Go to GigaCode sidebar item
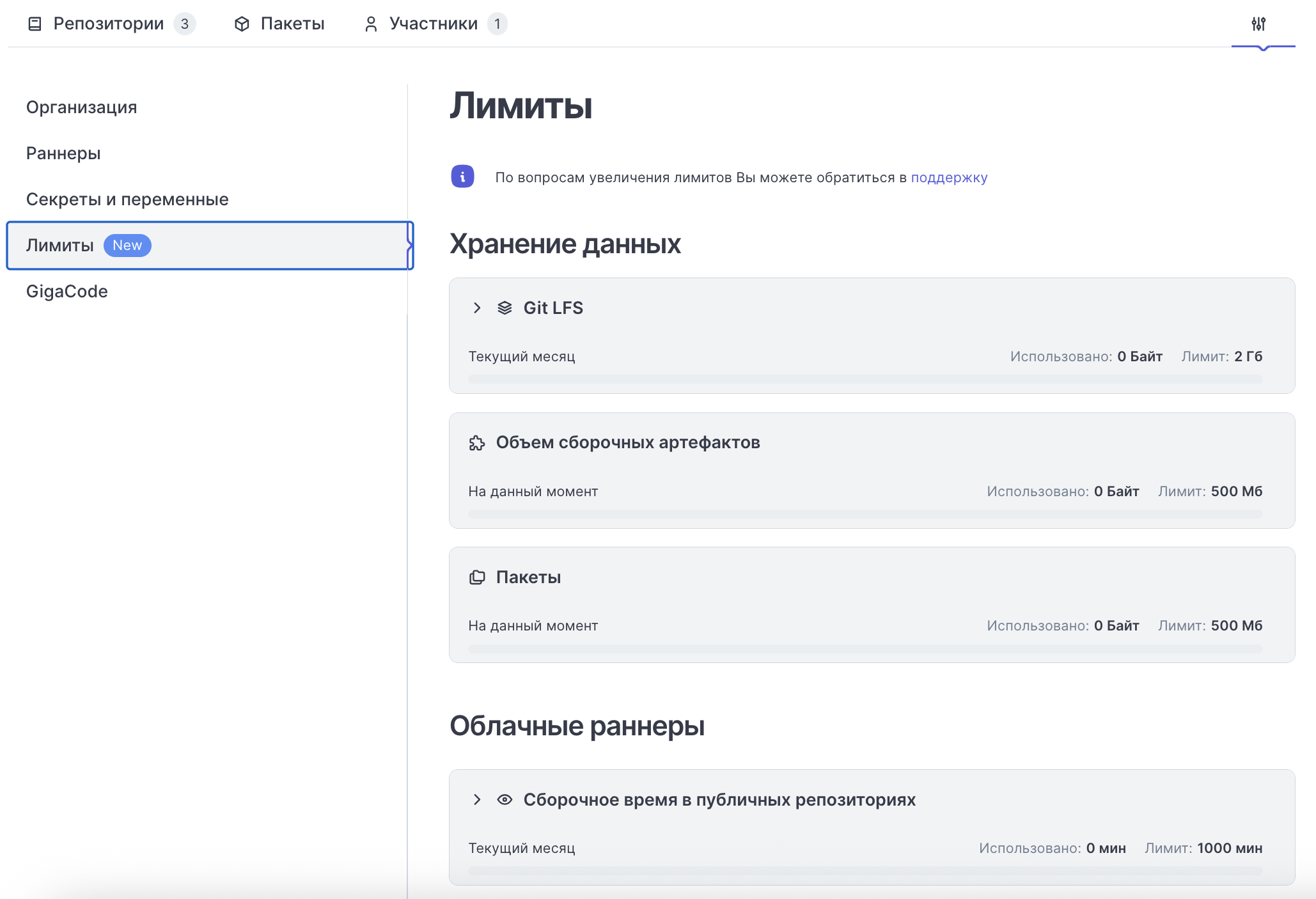Image resolution: width=1316 pixels, height=899 pixels. coord(67,292)
